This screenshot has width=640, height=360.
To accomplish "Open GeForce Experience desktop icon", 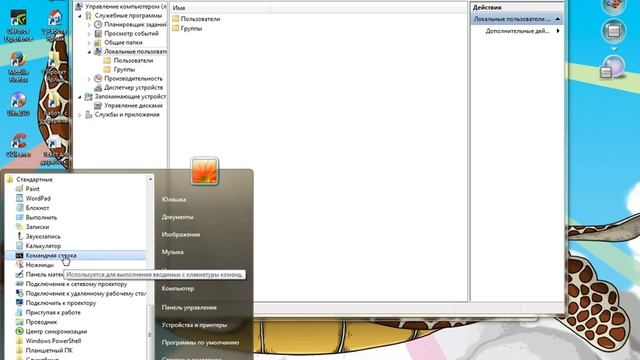I will 18,25.
